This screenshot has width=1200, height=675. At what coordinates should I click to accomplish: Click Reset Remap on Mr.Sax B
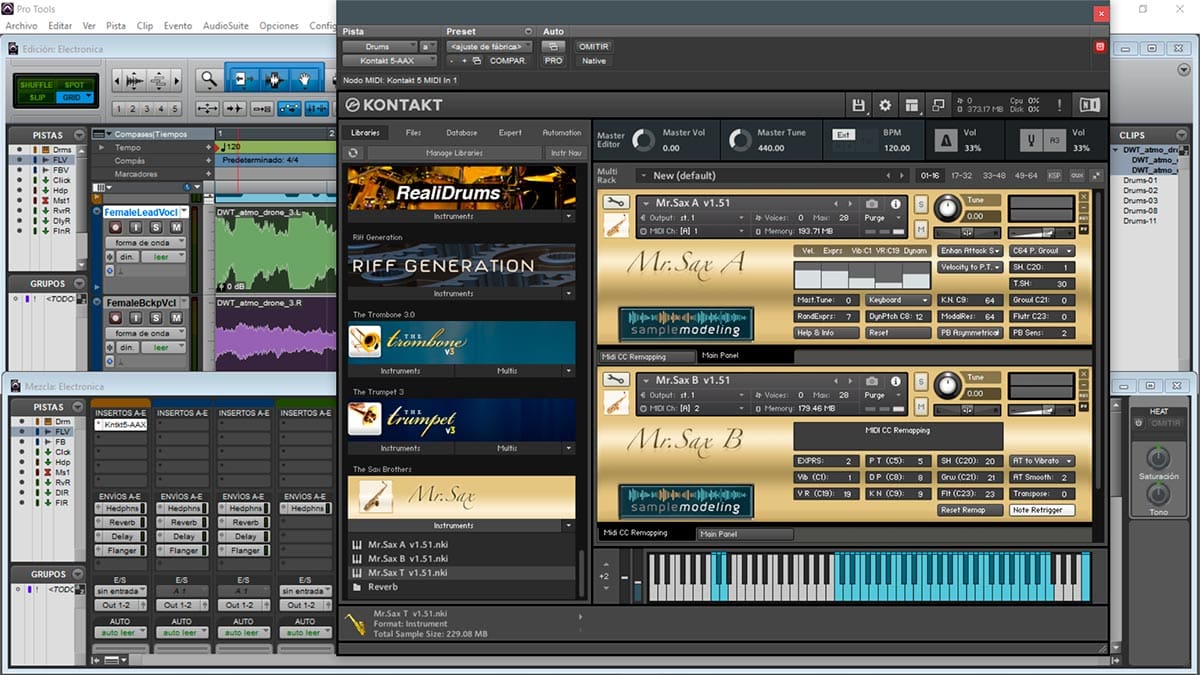click(x=969, y=510)
